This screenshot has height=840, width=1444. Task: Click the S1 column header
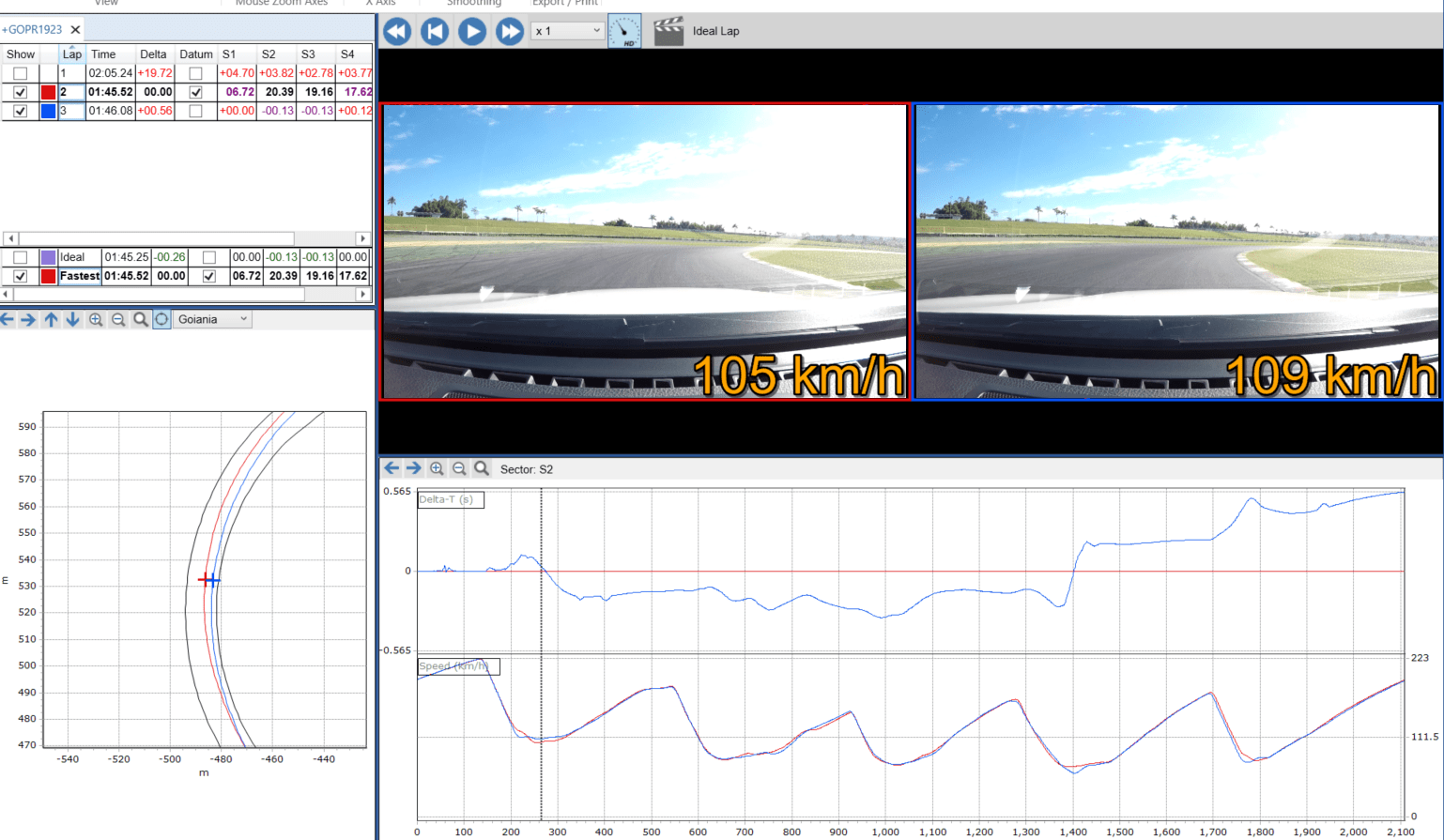click(x=237, y=54)
